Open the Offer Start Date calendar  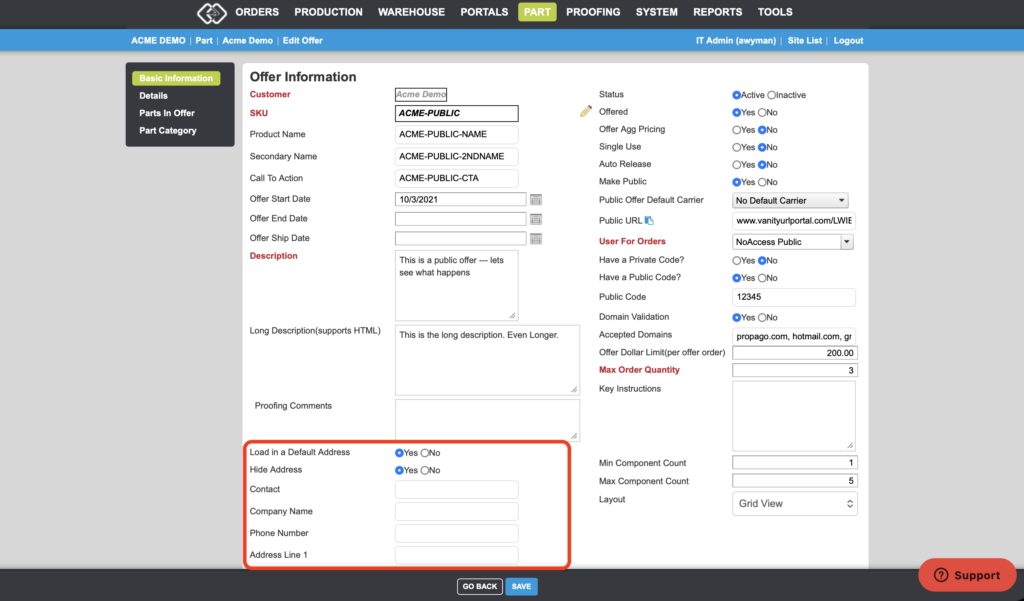pyautogui.click(x=536, y=199)
